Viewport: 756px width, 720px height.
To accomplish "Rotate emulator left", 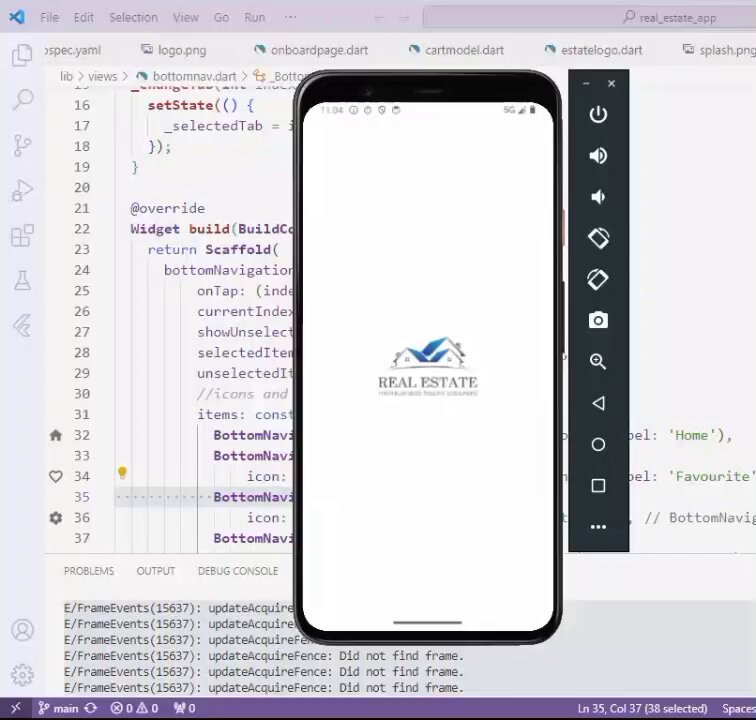I will 598,238.
